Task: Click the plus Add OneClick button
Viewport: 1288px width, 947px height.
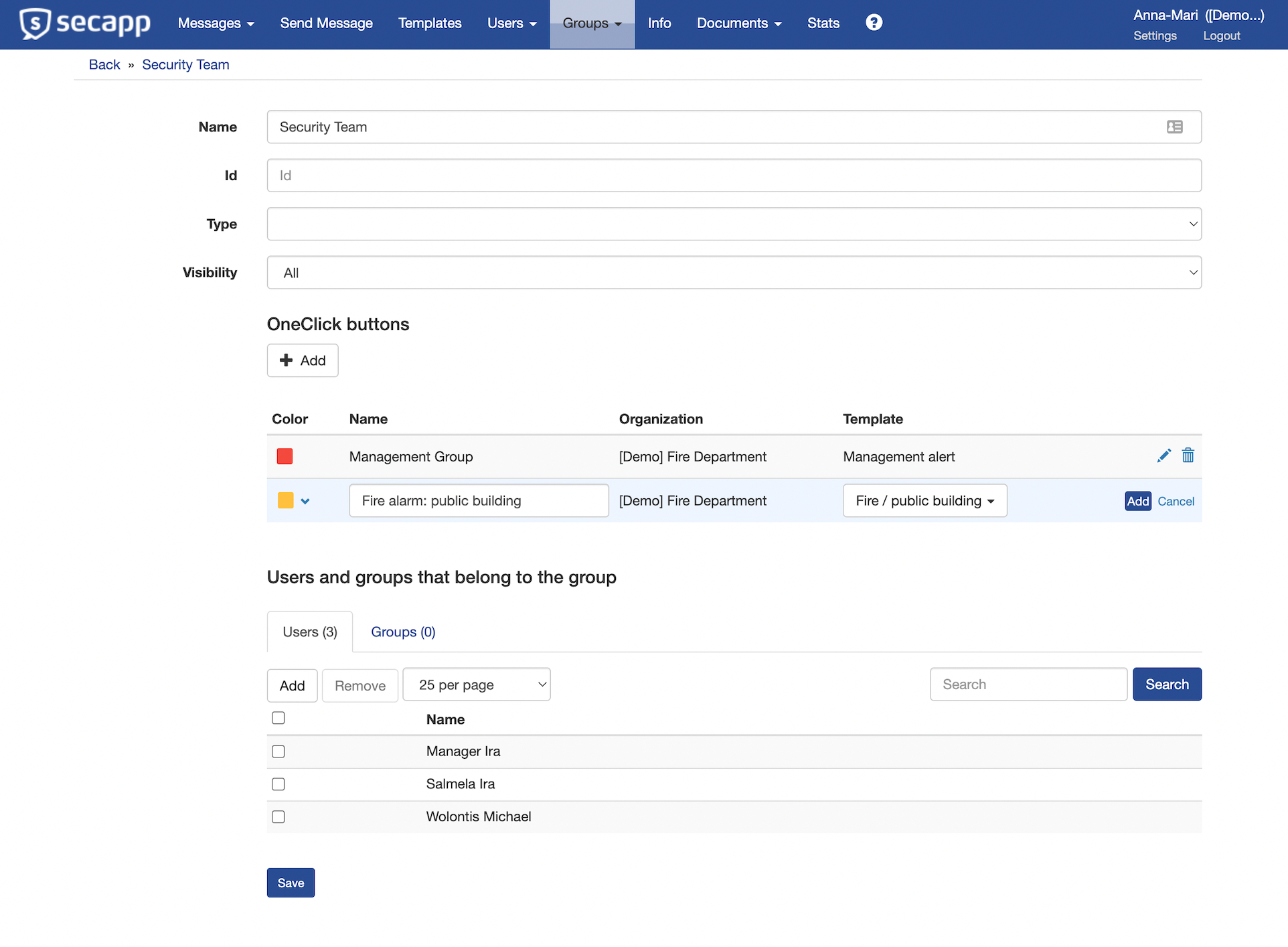Action: [x=303, y=360]
